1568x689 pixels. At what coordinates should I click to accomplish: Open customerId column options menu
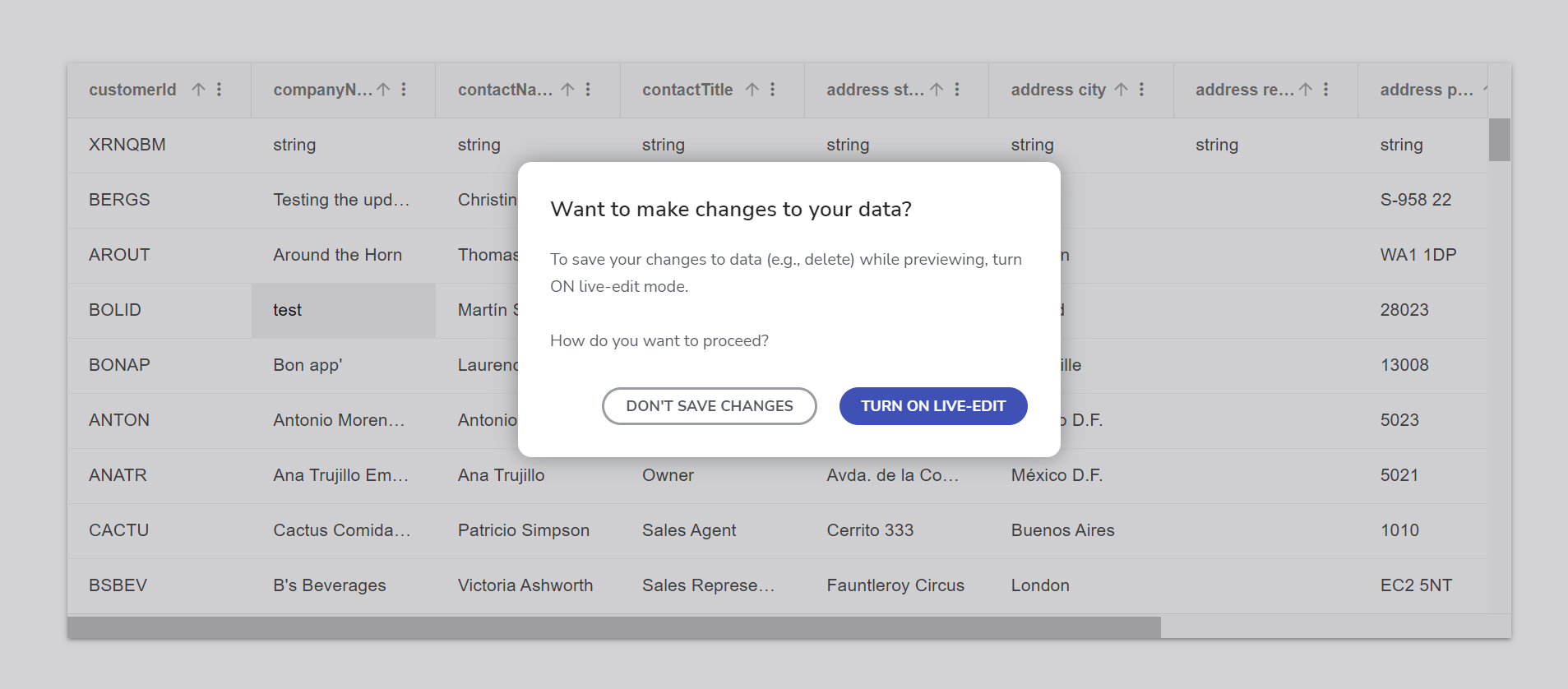tap(220, 90)
